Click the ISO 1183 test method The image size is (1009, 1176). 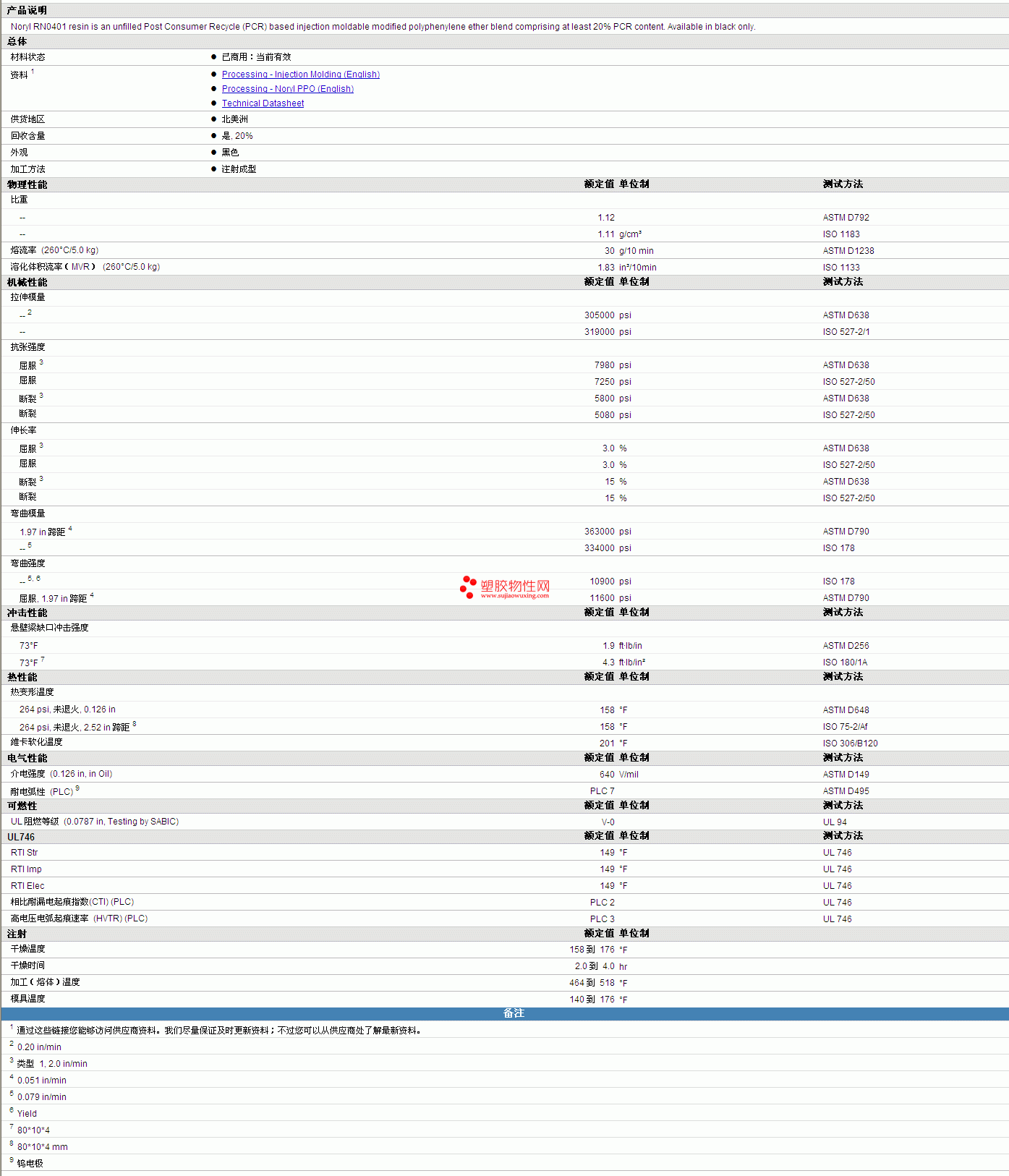pos(841,234)
